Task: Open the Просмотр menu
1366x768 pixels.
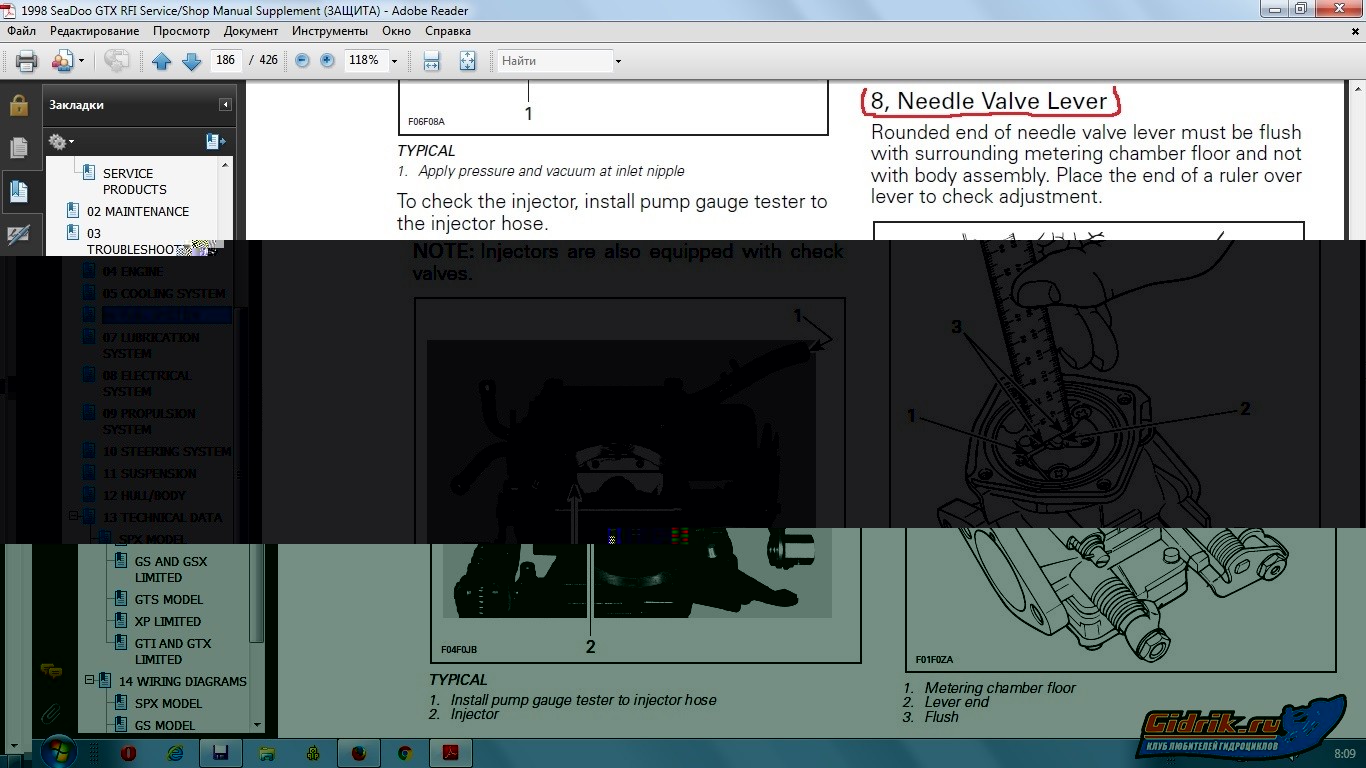Action: [x=181, y=31]
